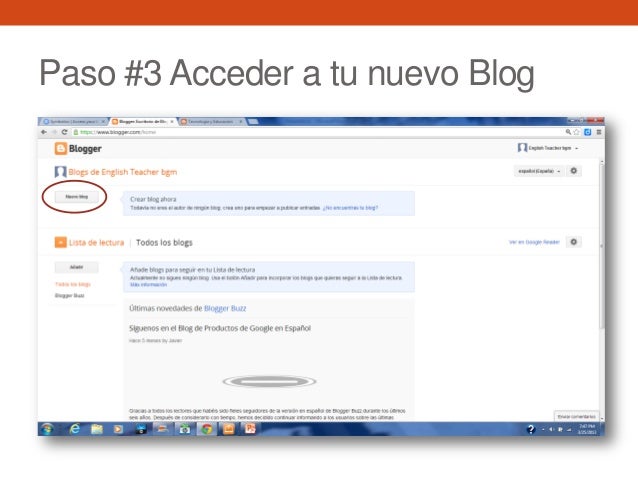Open PowerPoint from the taskbar
Image resolution: width=638 pixels, height=479 pixels.
(250, 429)
